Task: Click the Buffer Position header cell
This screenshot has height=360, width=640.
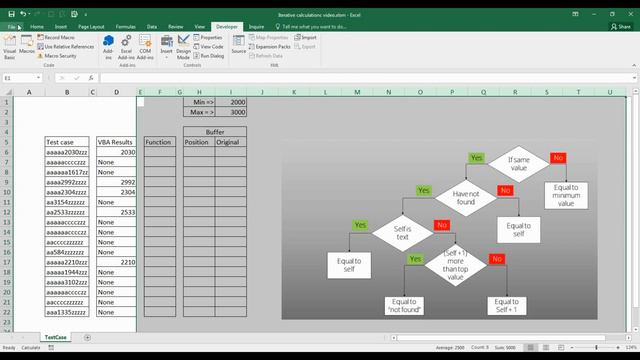Action: [199, 142]
